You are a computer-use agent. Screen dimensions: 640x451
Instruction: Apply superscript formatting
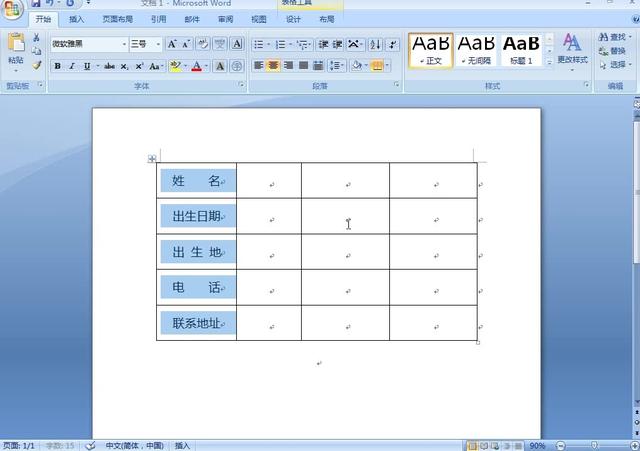(x=139, y=66)
